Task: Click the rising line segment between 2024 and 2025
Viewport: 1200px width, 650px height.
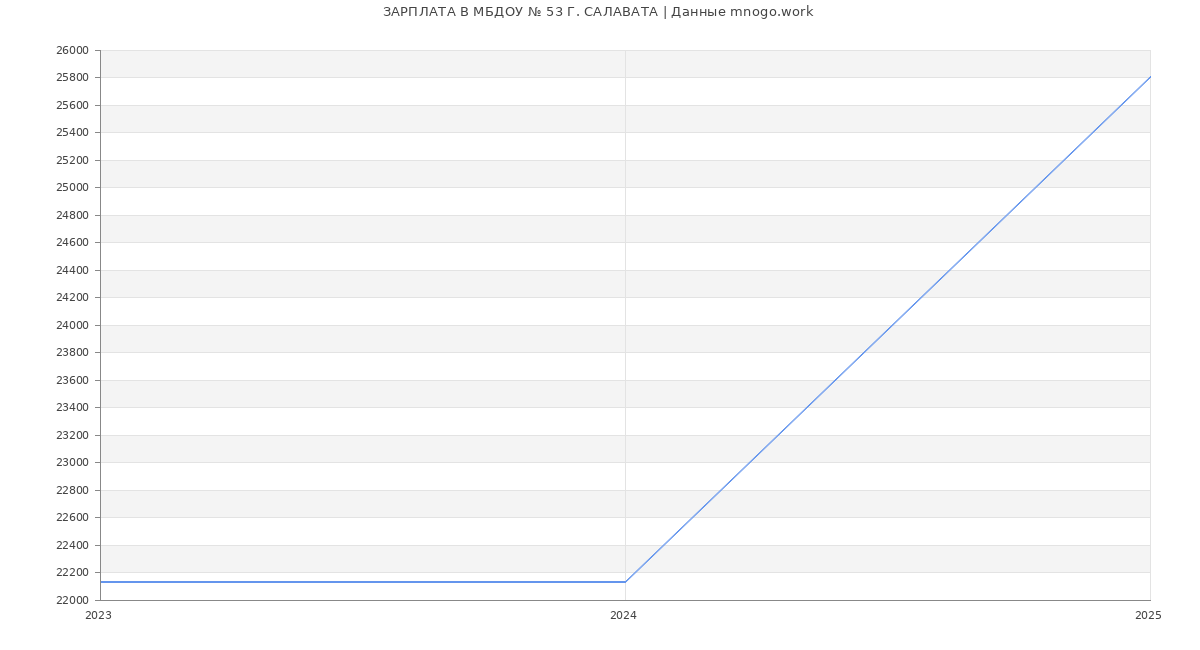Action: pyautogui.click(x=887, y=330)
